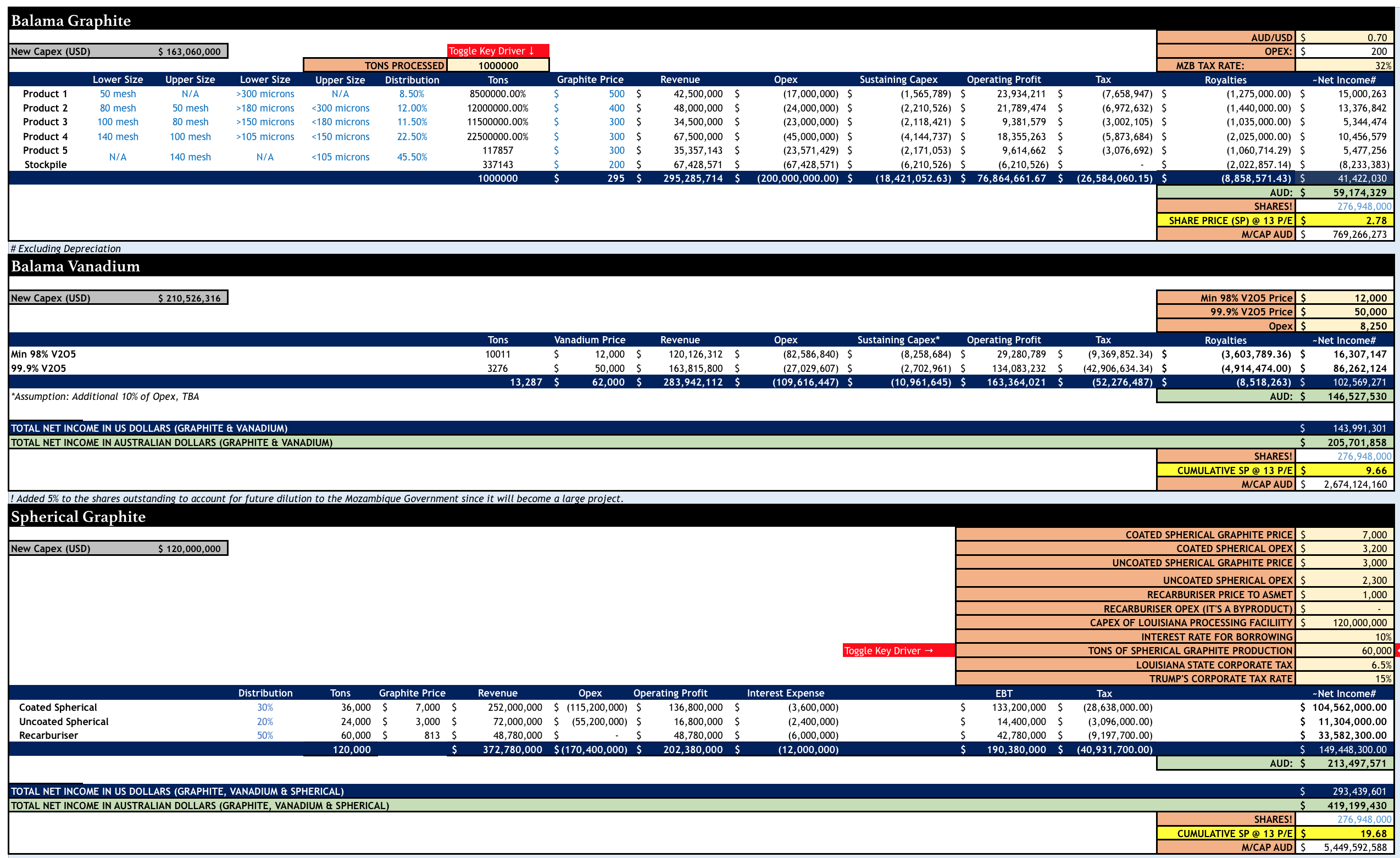Screen dimensions: 1400x858
Task: Select the New Capex (USD) $120,000,000 cell
Action: pyautogui.click(x=118, y=548)
